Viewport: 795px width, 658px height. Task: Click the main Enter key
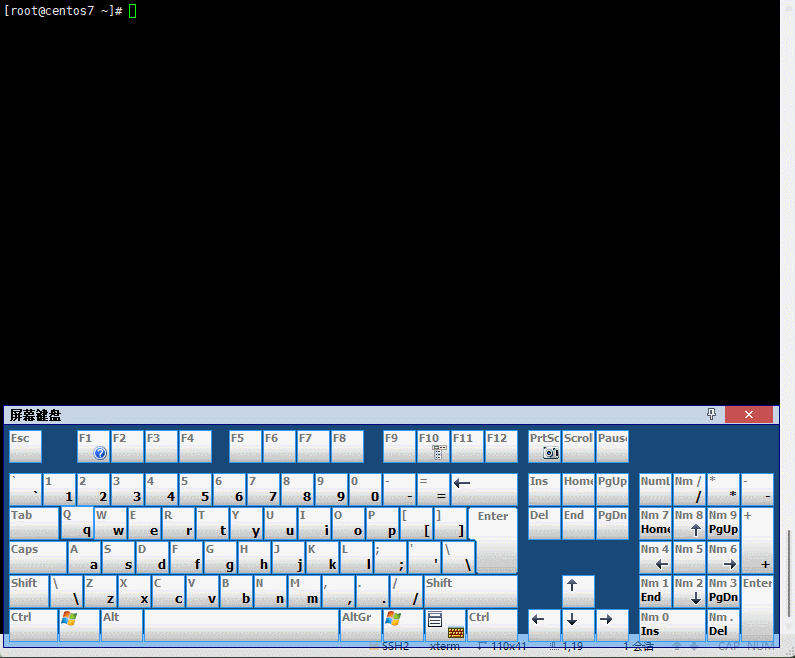click(x=493, y=540)
